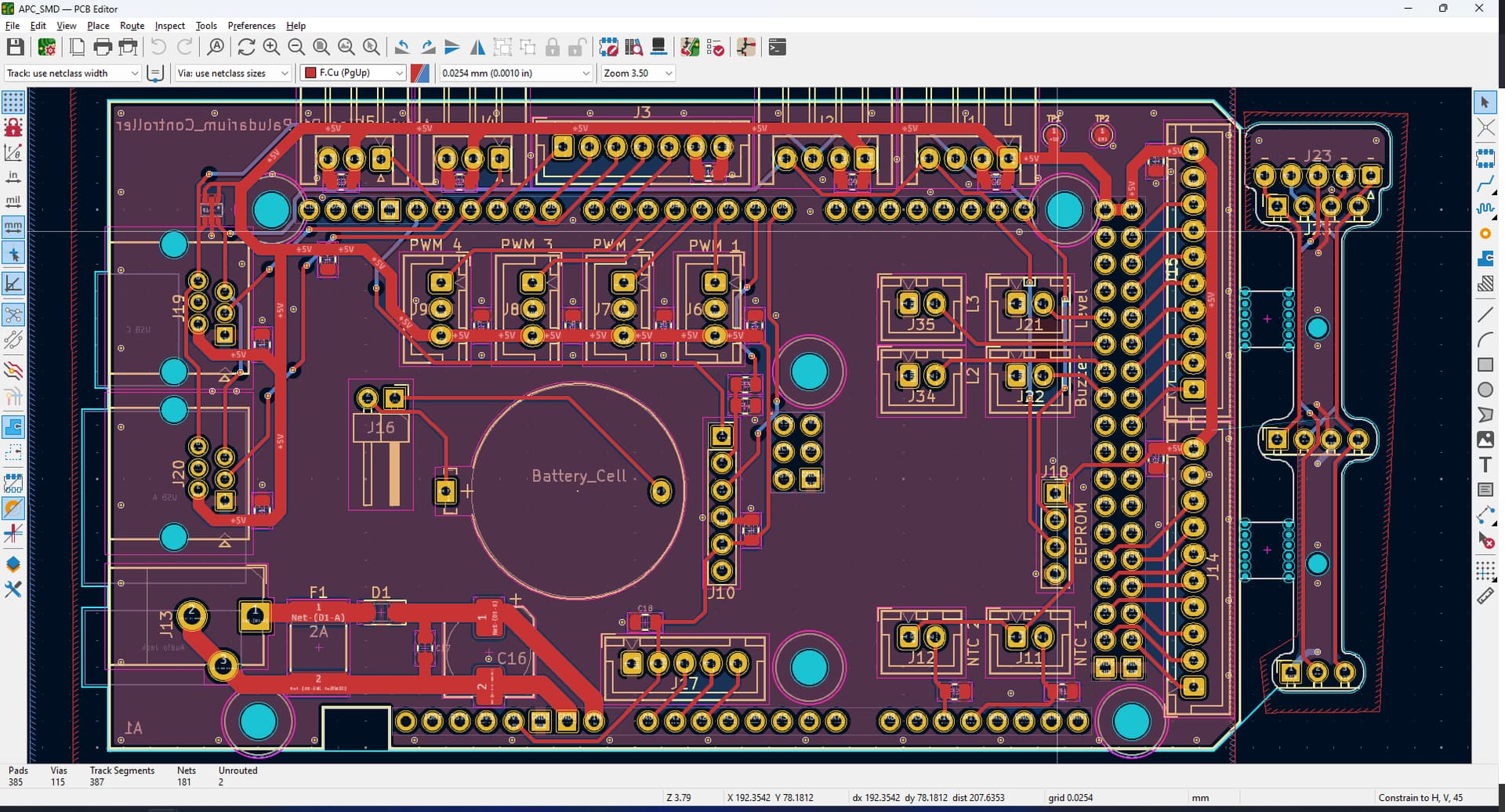Screen dimensions: 1505x812
Task: Select the Delete Items tool
Action: click(x=1486, y=541)
